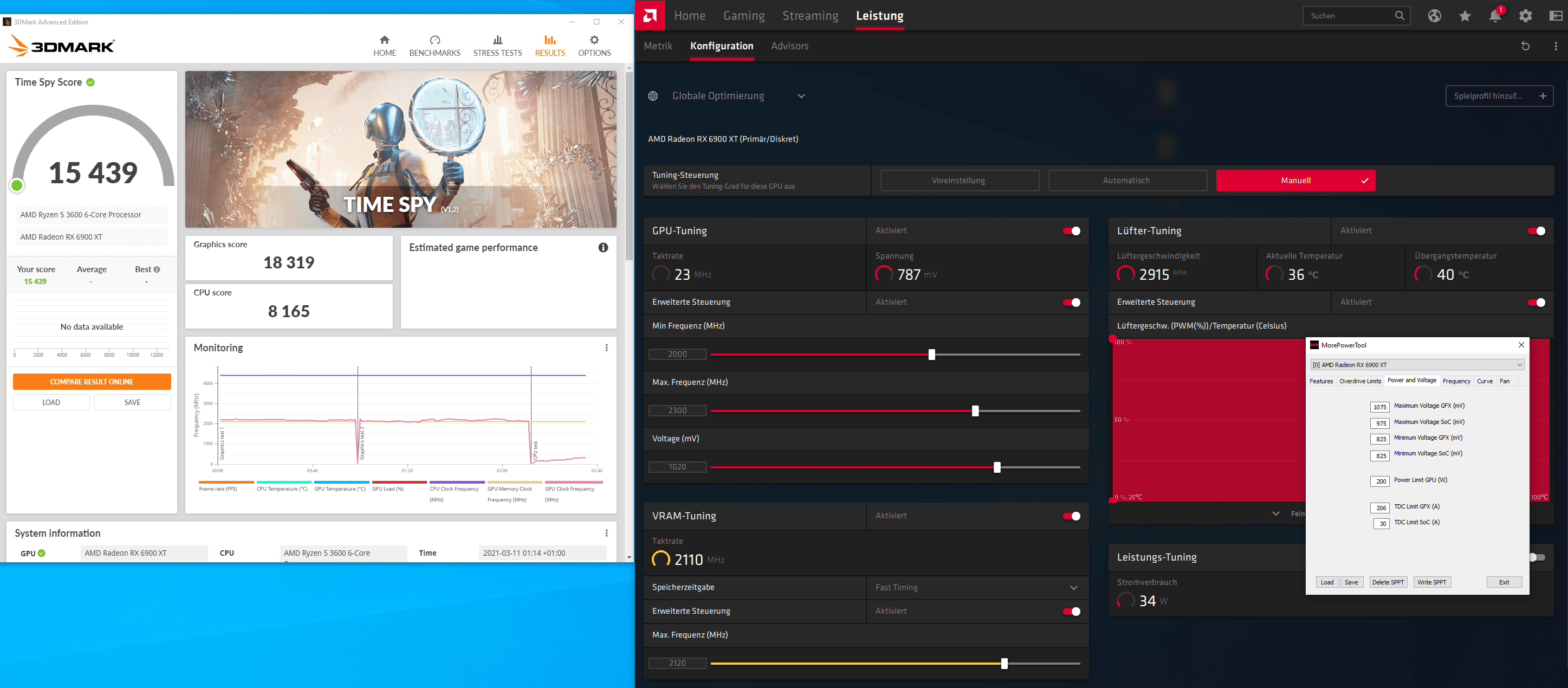Click the VRAM Max. Frequenz slider handle
1568x688 pixels.
coord(1004,664)
